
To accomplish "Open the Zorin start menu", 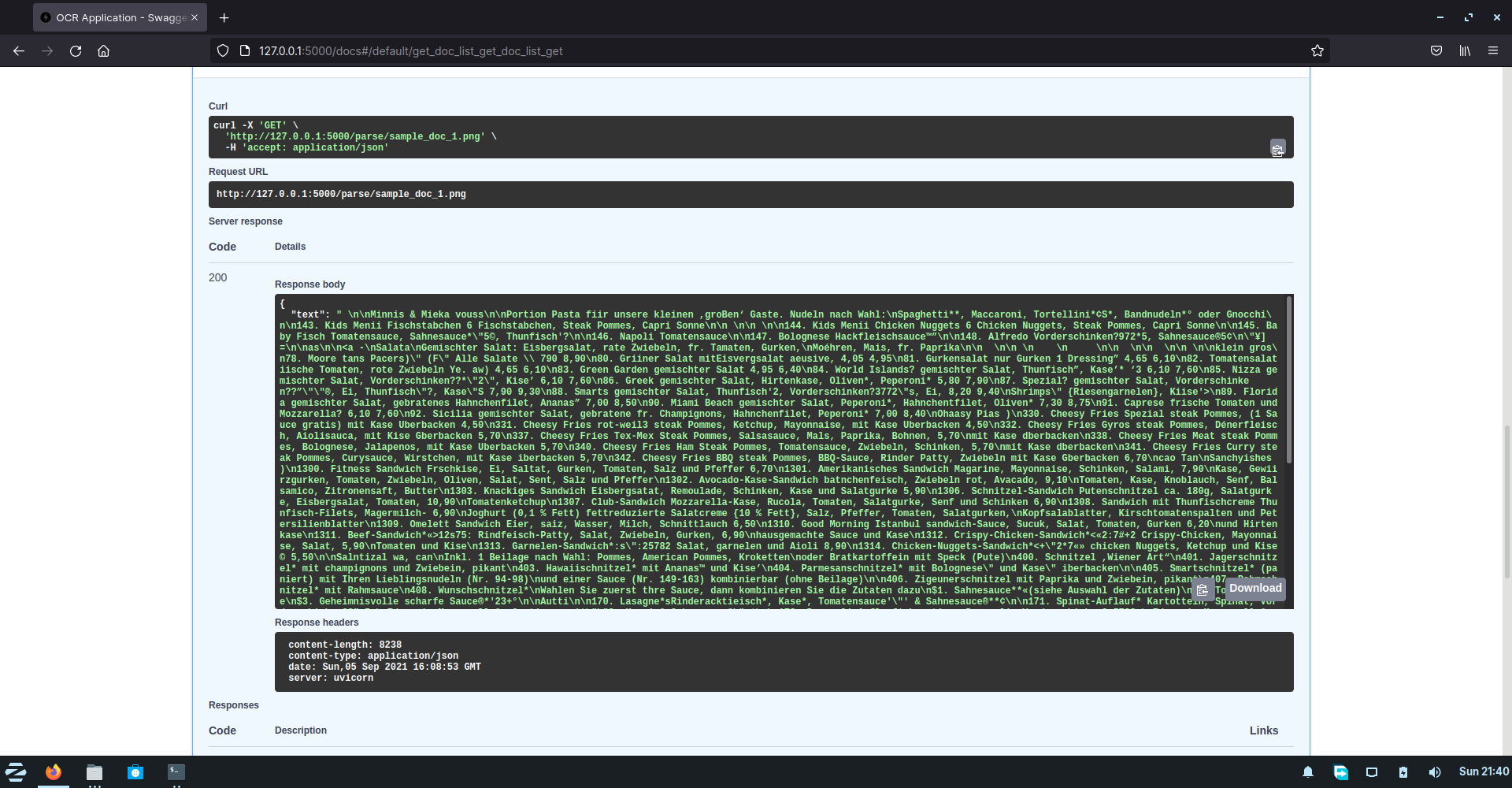I will pyautogui.click(x=16, y=772).
